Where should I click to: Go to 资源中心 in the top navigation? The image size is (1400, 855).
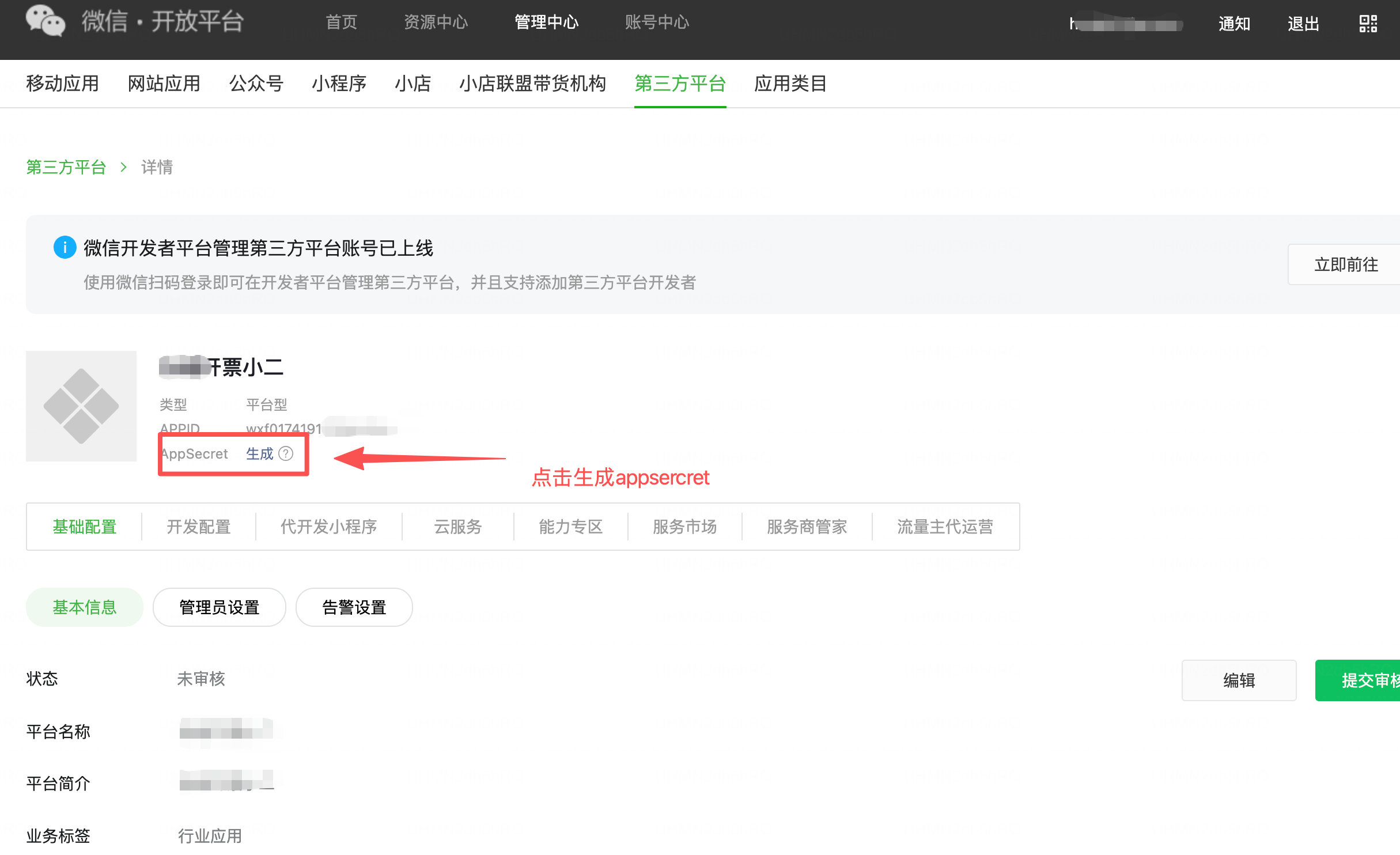436,22
